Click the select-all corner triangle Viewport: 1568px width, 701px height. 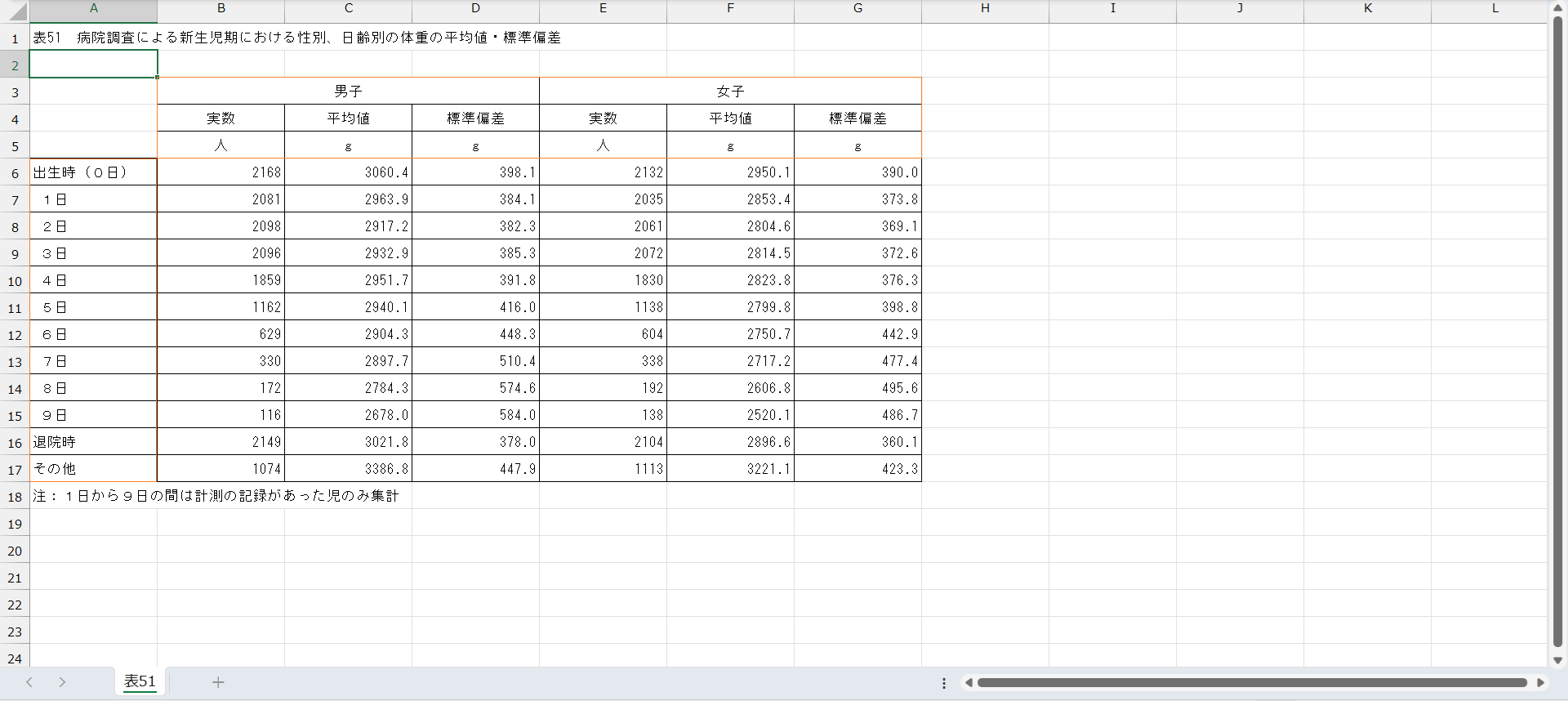[15, 11]
